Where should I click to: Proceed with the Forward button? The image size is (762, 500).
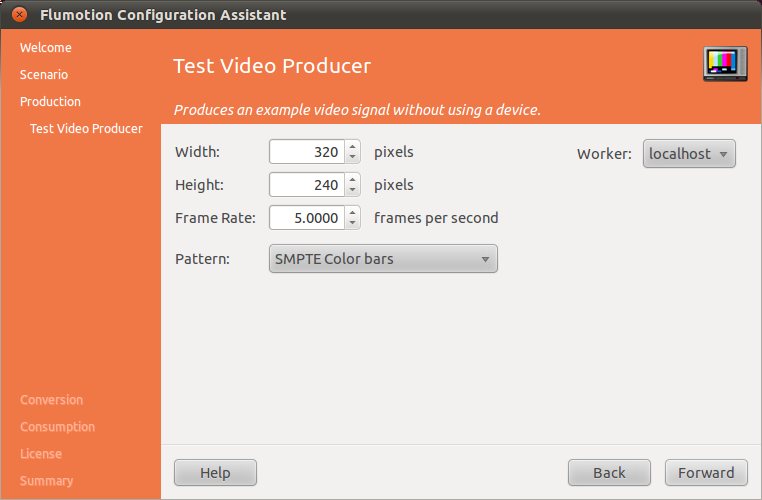point(705,473)
